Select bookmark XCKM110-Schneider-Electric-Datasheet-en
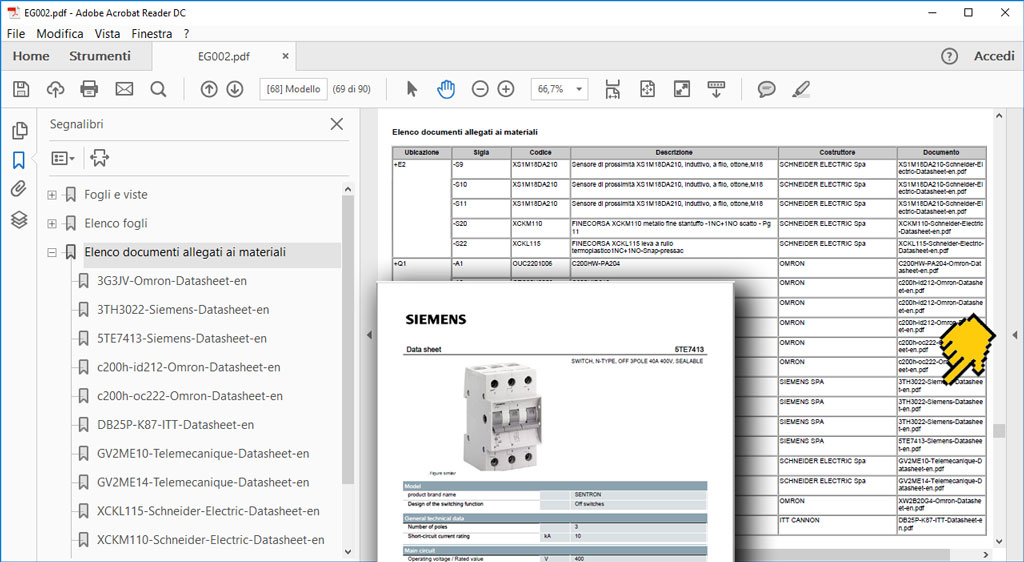 (211, 540)
